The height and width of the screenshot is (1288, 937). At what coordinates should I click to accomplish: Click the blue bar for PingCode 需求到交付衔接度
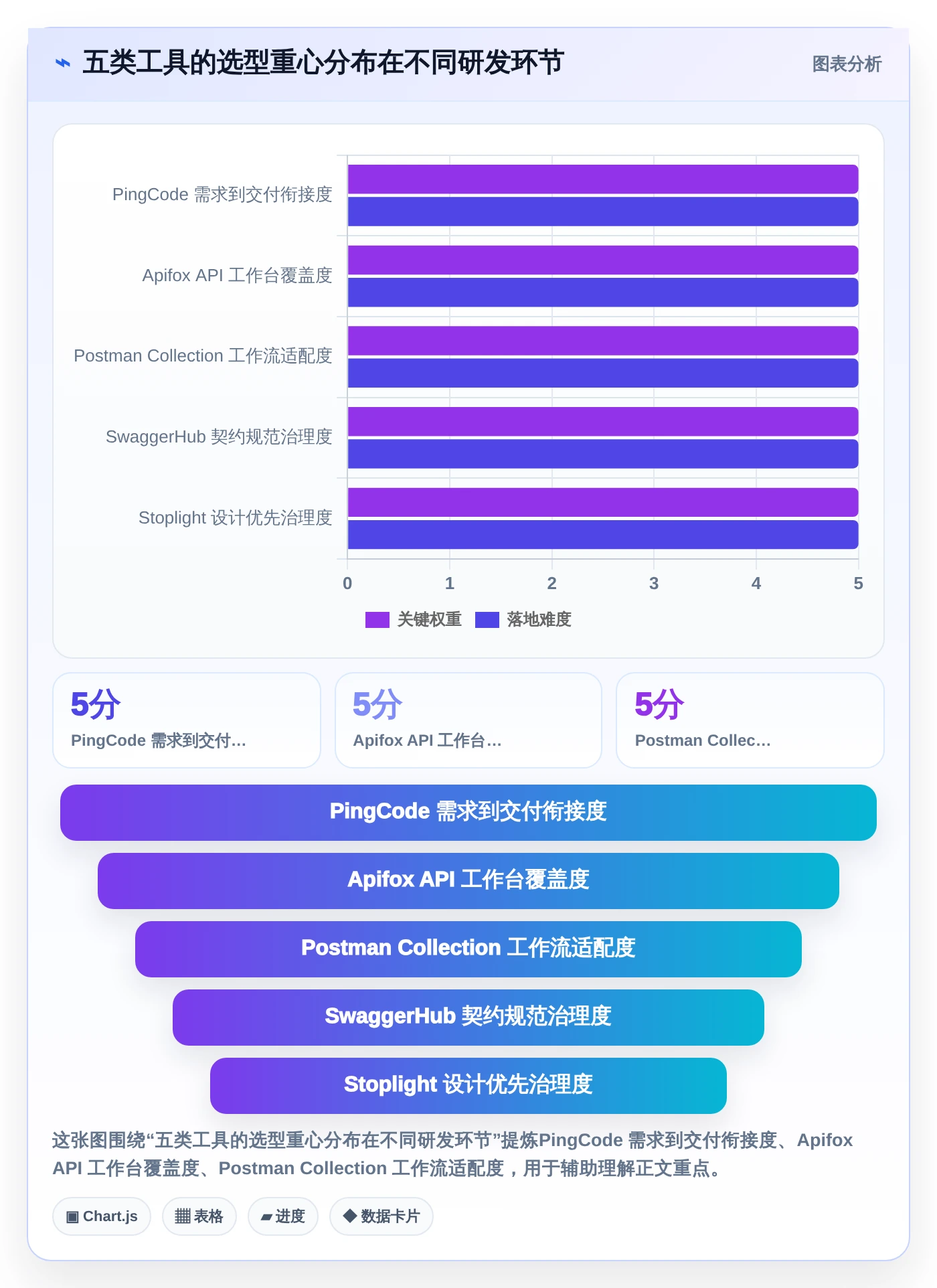(602, 212)
